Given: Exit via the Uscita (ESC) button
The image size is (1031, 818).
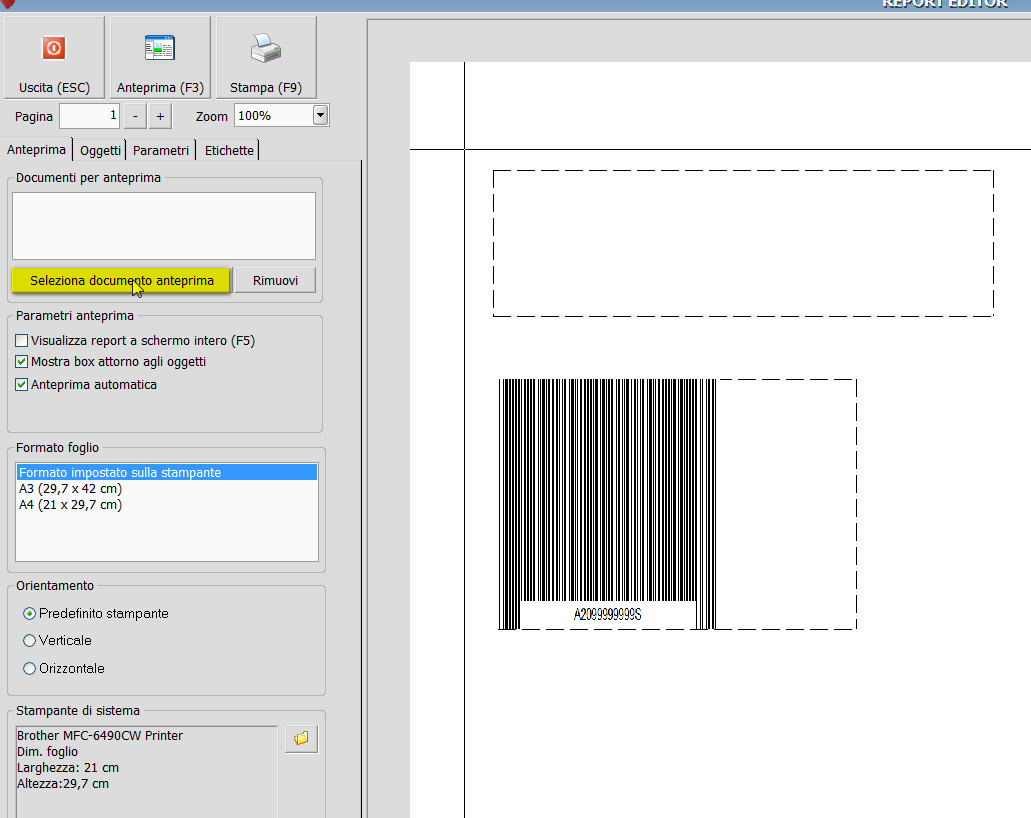Looking at the screenshot, I should (54, 58).
